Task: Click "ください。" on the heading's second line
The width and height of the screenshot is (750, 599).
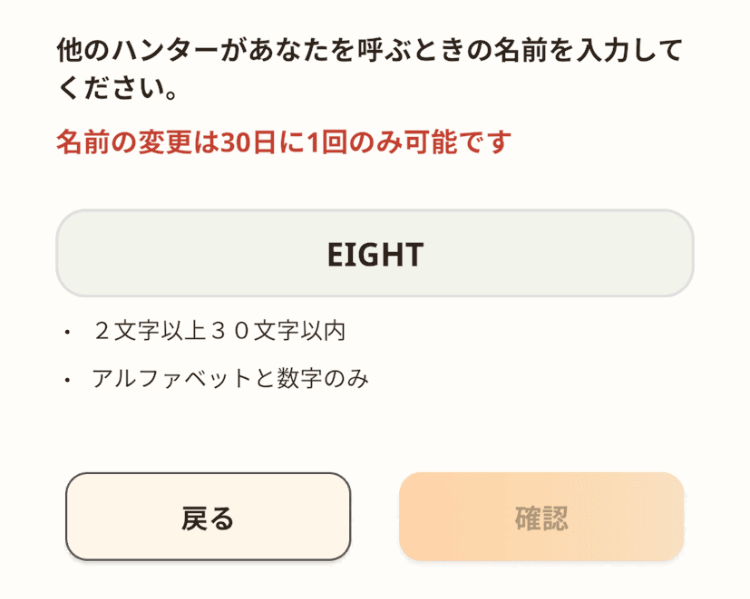Action: click(x=117, y=88)
